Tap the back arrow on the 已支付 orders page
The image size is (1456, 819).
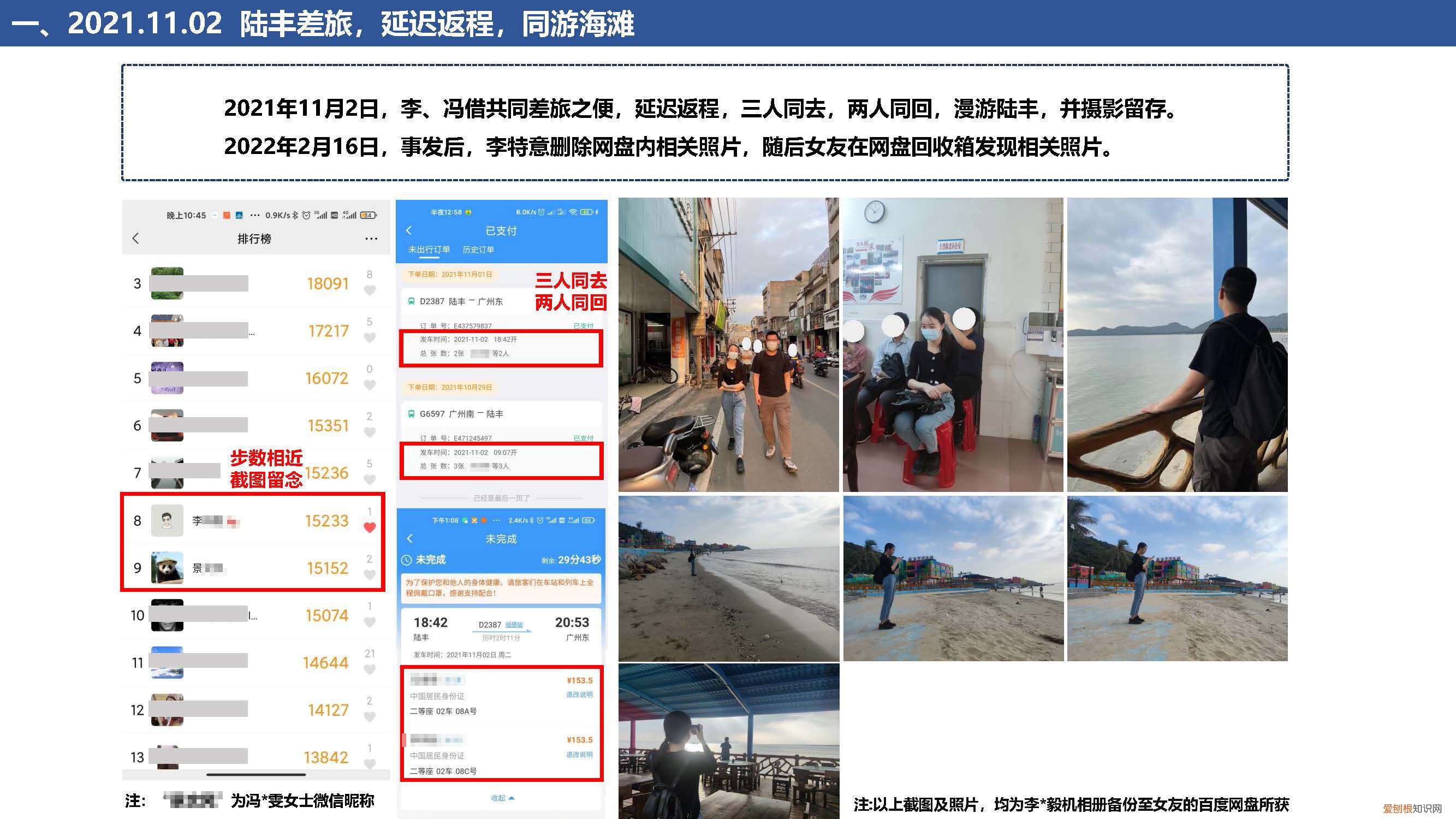(x=411, y=230)
